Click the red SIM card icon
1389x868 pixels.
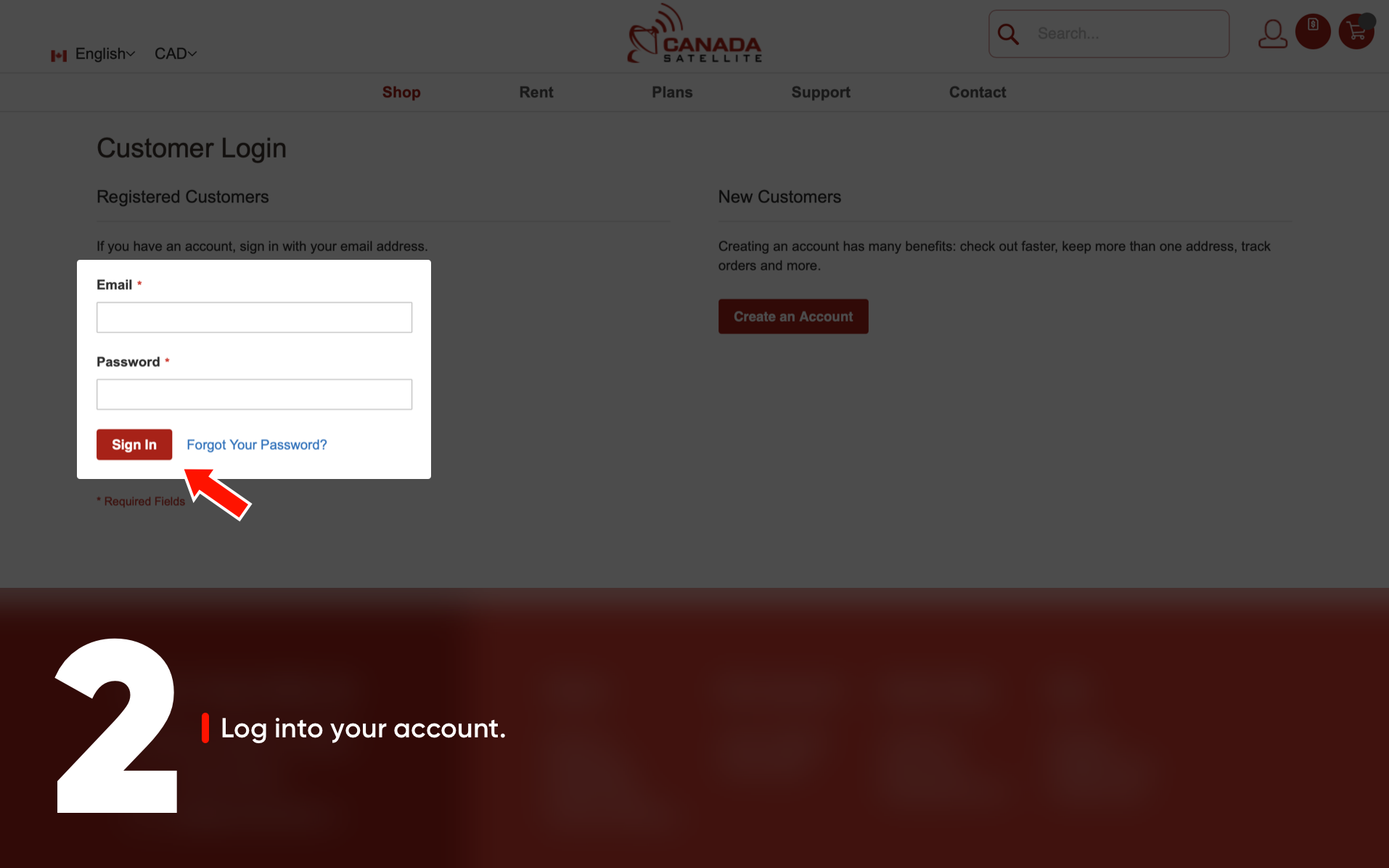[1313, 31]
